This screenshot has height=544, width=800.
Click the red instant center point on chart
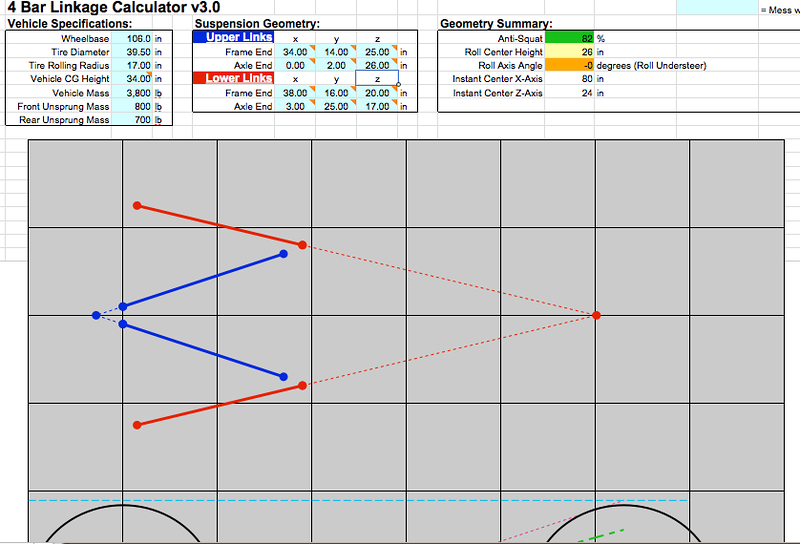(597, 315)
